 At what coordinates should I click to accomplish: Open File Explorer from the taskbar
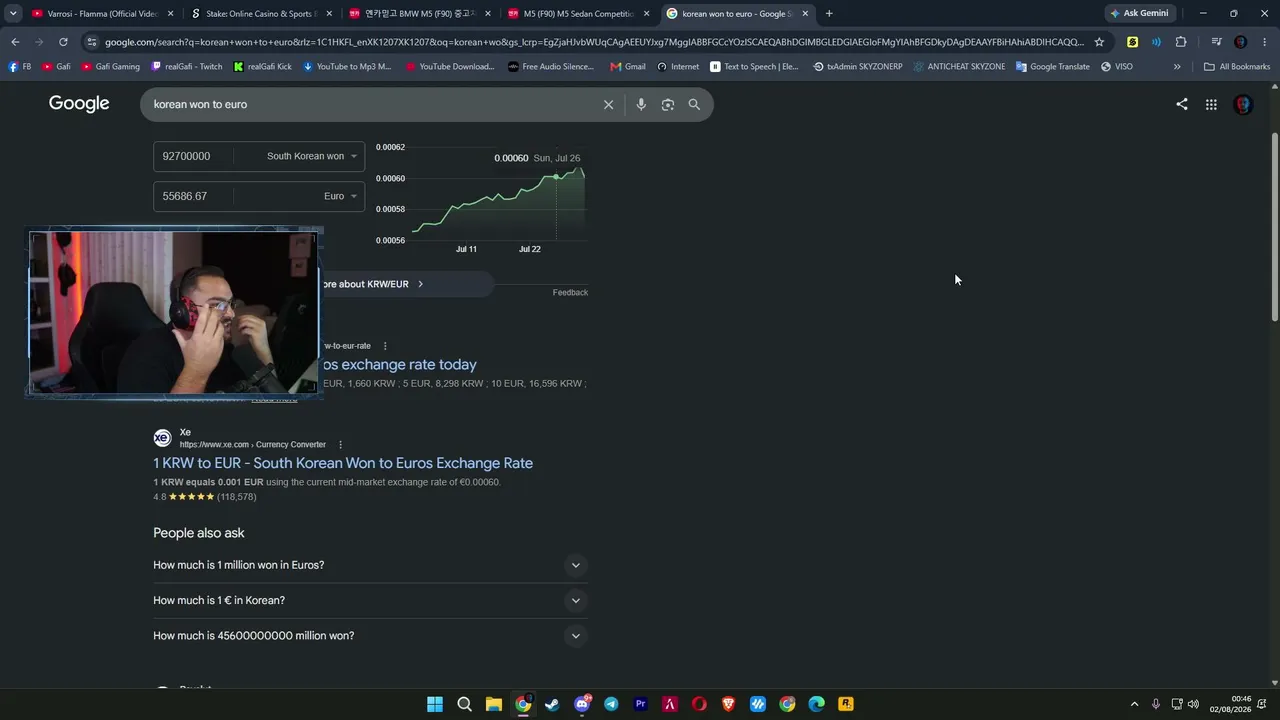point(494,704)
